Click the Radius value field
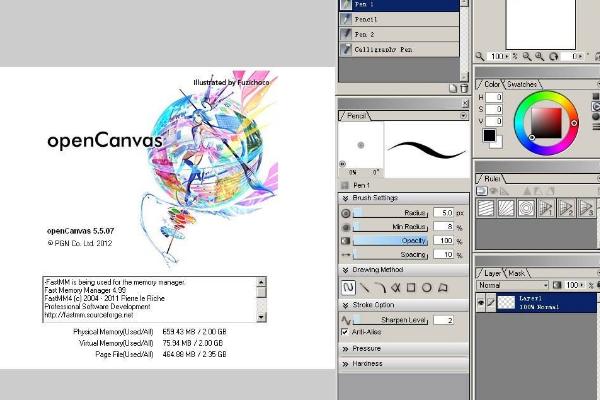 pos(443,213)
